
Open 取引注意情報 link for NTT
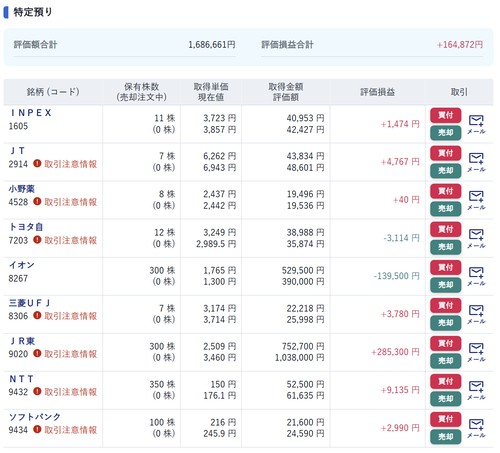71,392
